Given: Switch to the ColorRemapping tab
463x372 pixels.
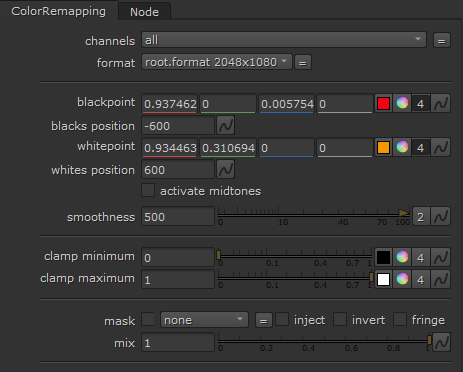Looking at the screenshot, I should click(58, 11).
